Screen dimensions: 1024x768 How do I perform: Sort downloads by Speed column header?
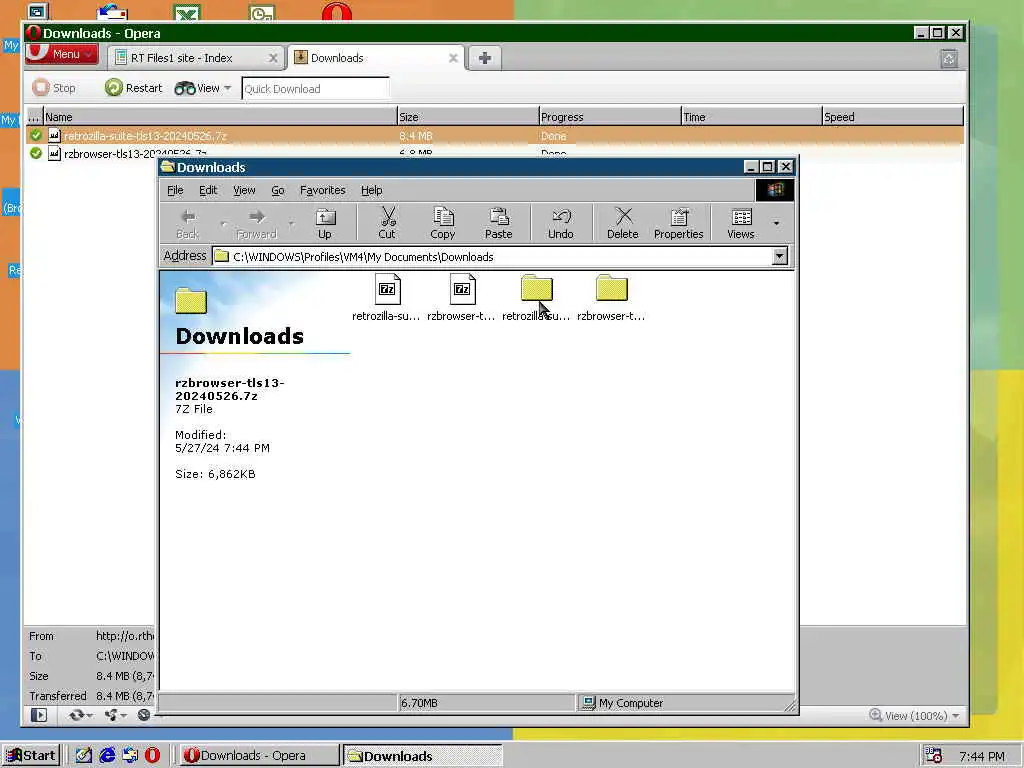[893, 117]
